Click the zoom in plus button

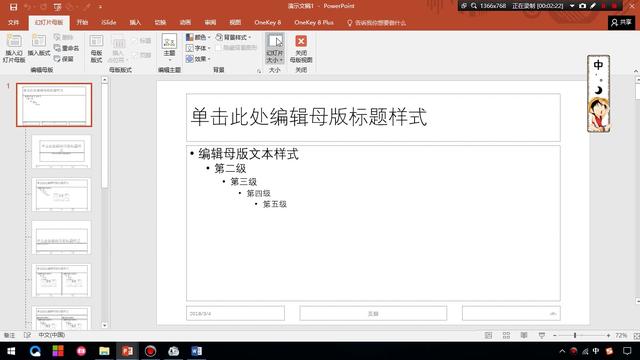[608, 336]
